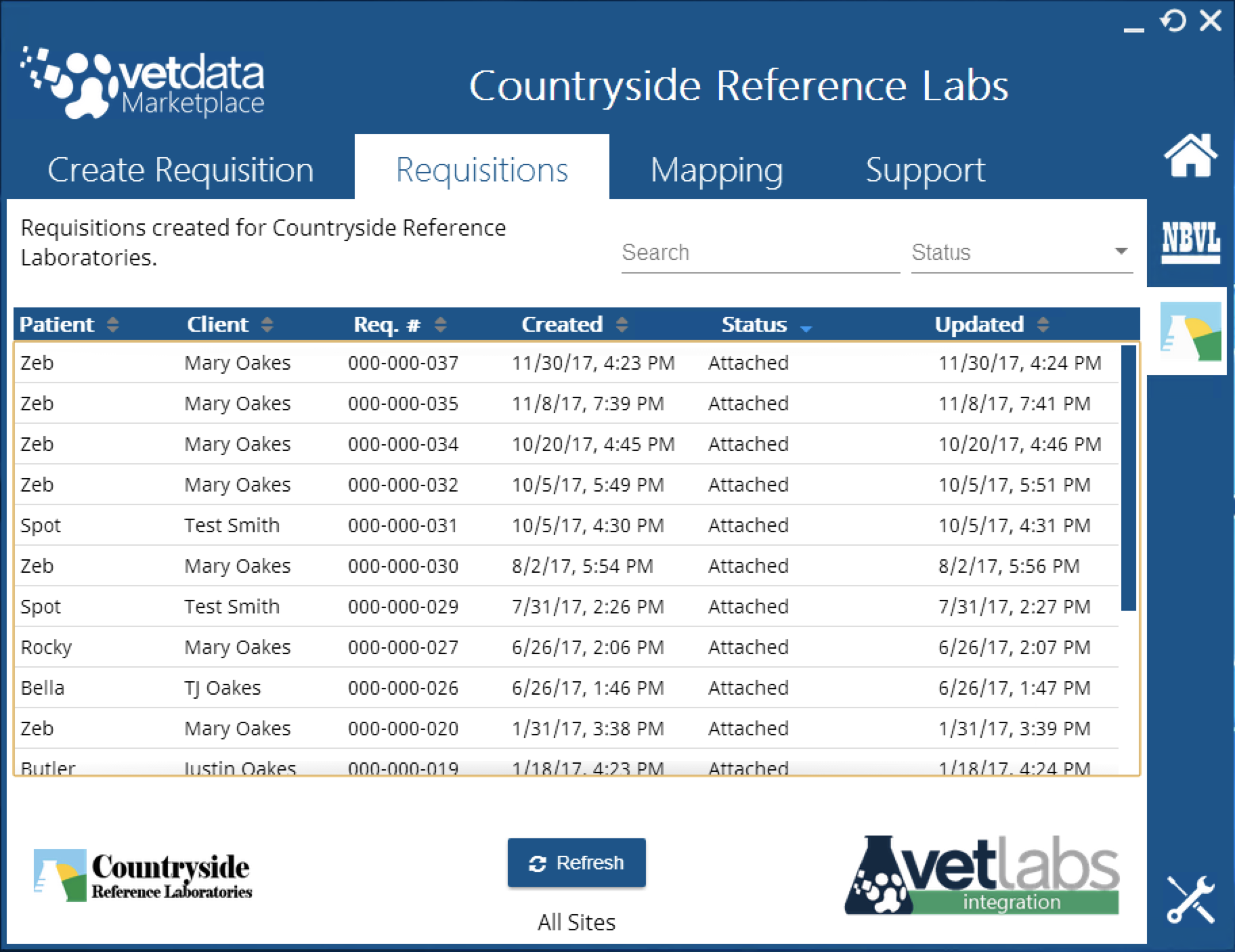Click patient Bella in the list

[x=43, y=688]
